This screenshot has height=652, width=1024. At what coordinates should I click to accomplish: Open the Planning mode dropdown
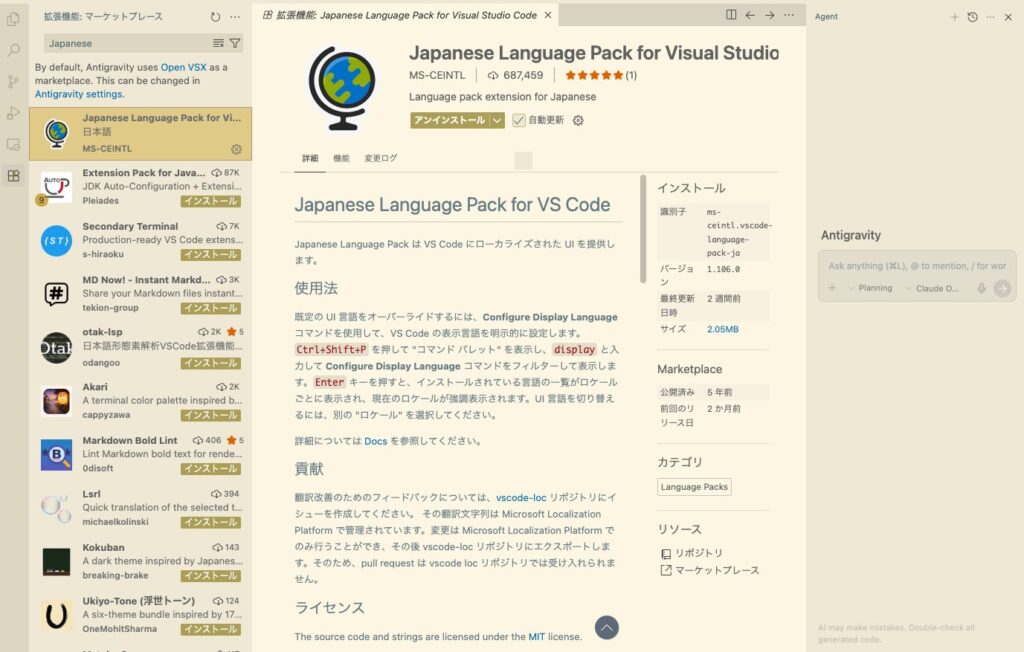pyautogui.click(x=870, y=288)
